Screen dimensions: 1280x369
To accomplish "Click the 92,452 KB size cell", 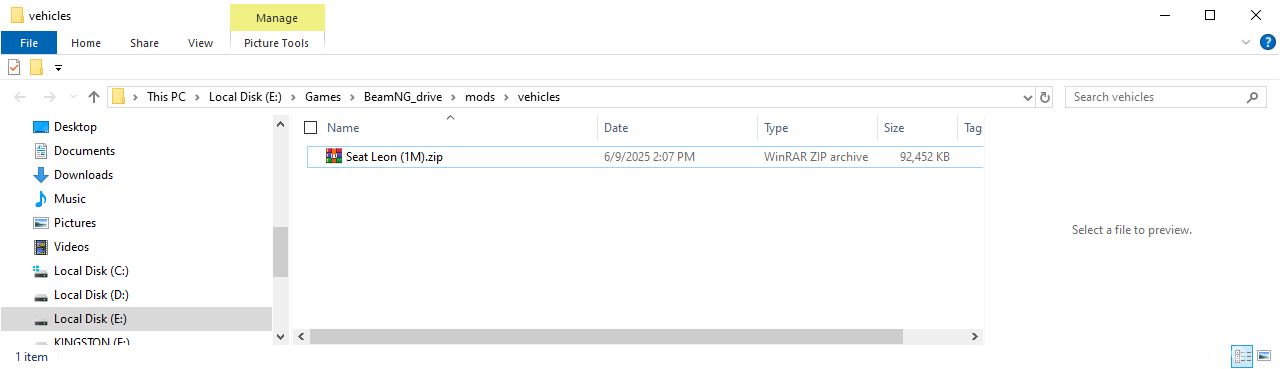I will tap(925, 157).
